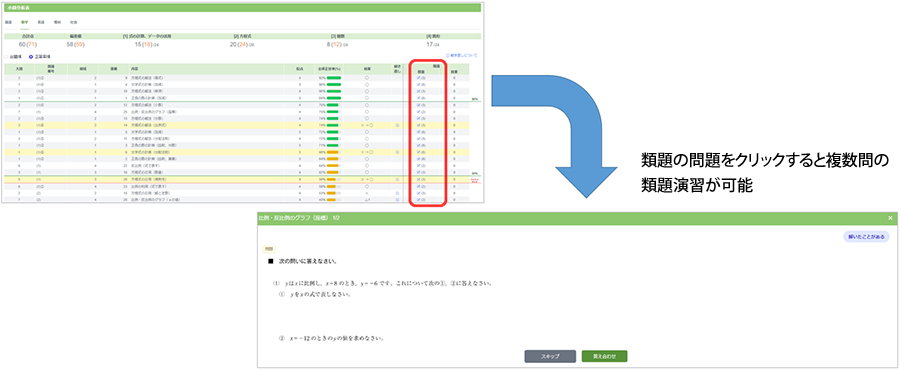Open similar problems for 方程式の解法(移項) row
This screenshot has width=900, height=370.
coord(421,91)
